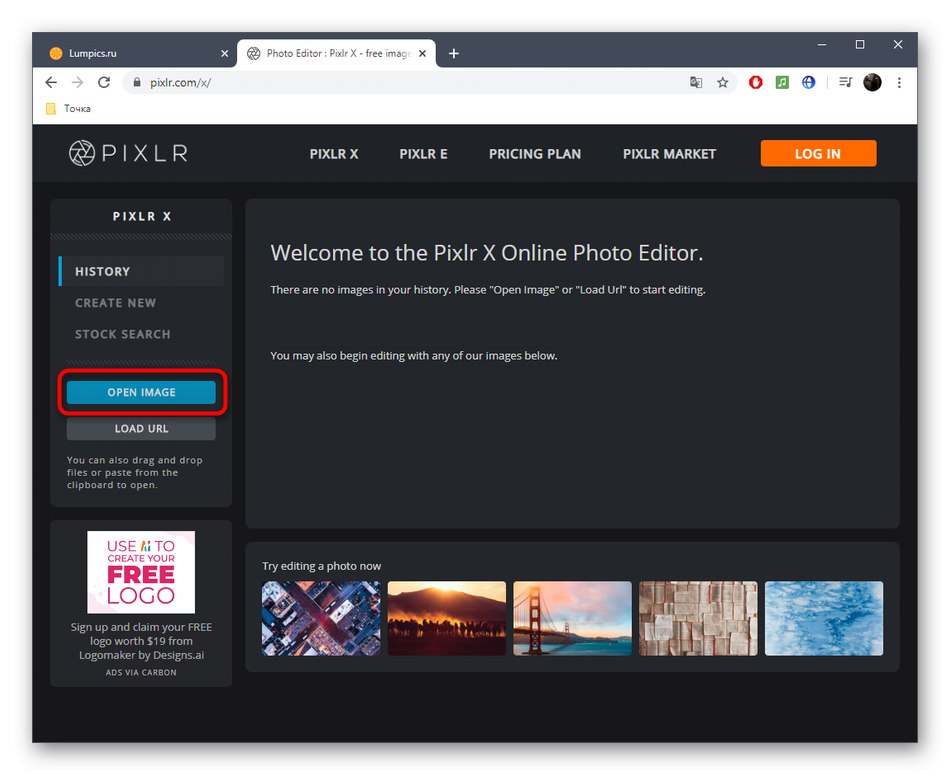Open the media control playlist icon

845,82
